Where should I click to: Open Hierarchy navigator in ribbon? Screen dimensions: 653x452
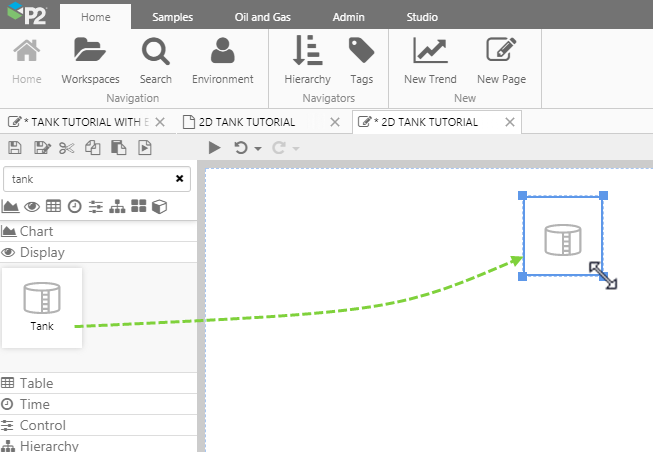[x=307, y=60]
